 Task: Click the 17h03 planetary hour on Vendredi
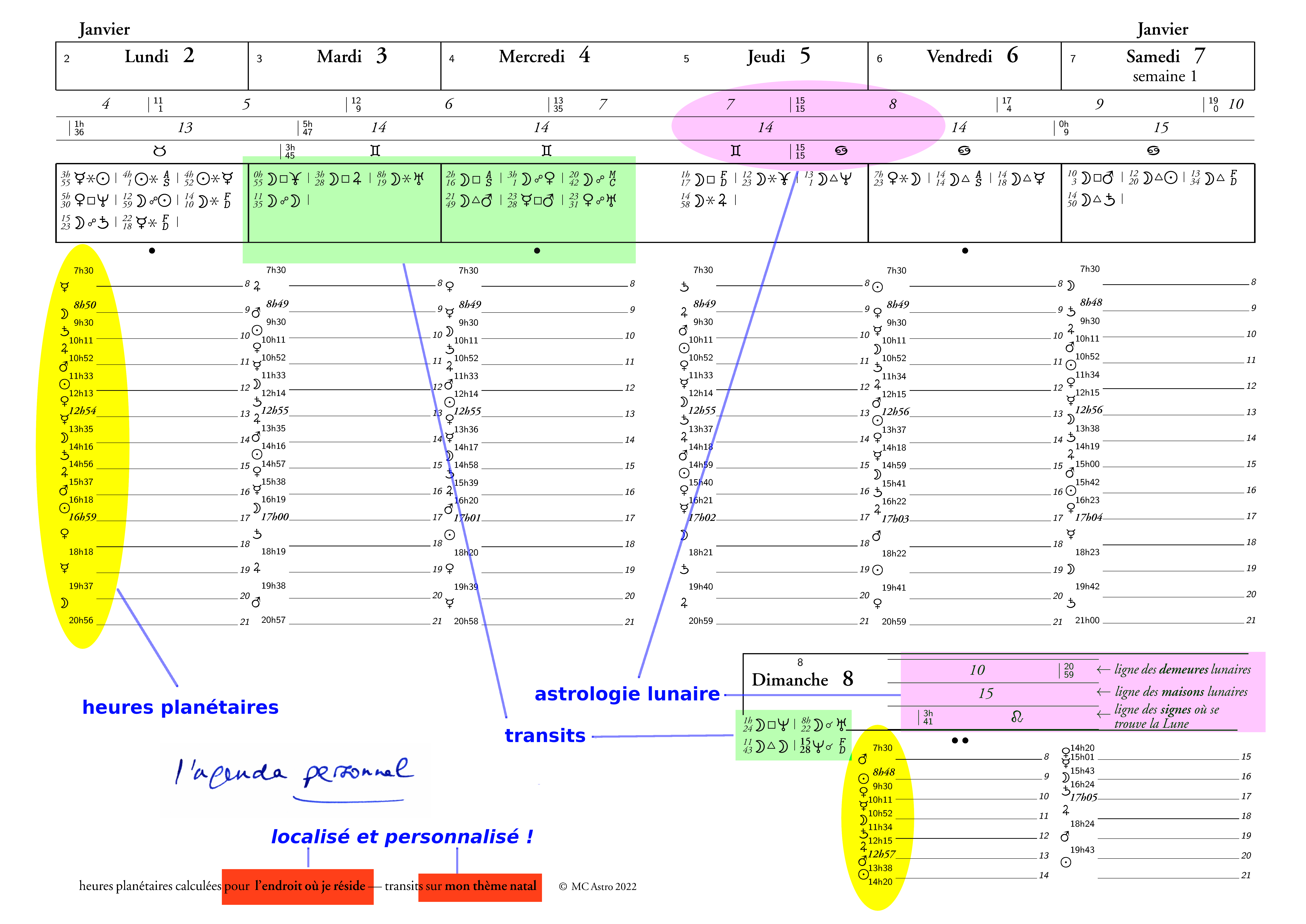coord(896,519)
